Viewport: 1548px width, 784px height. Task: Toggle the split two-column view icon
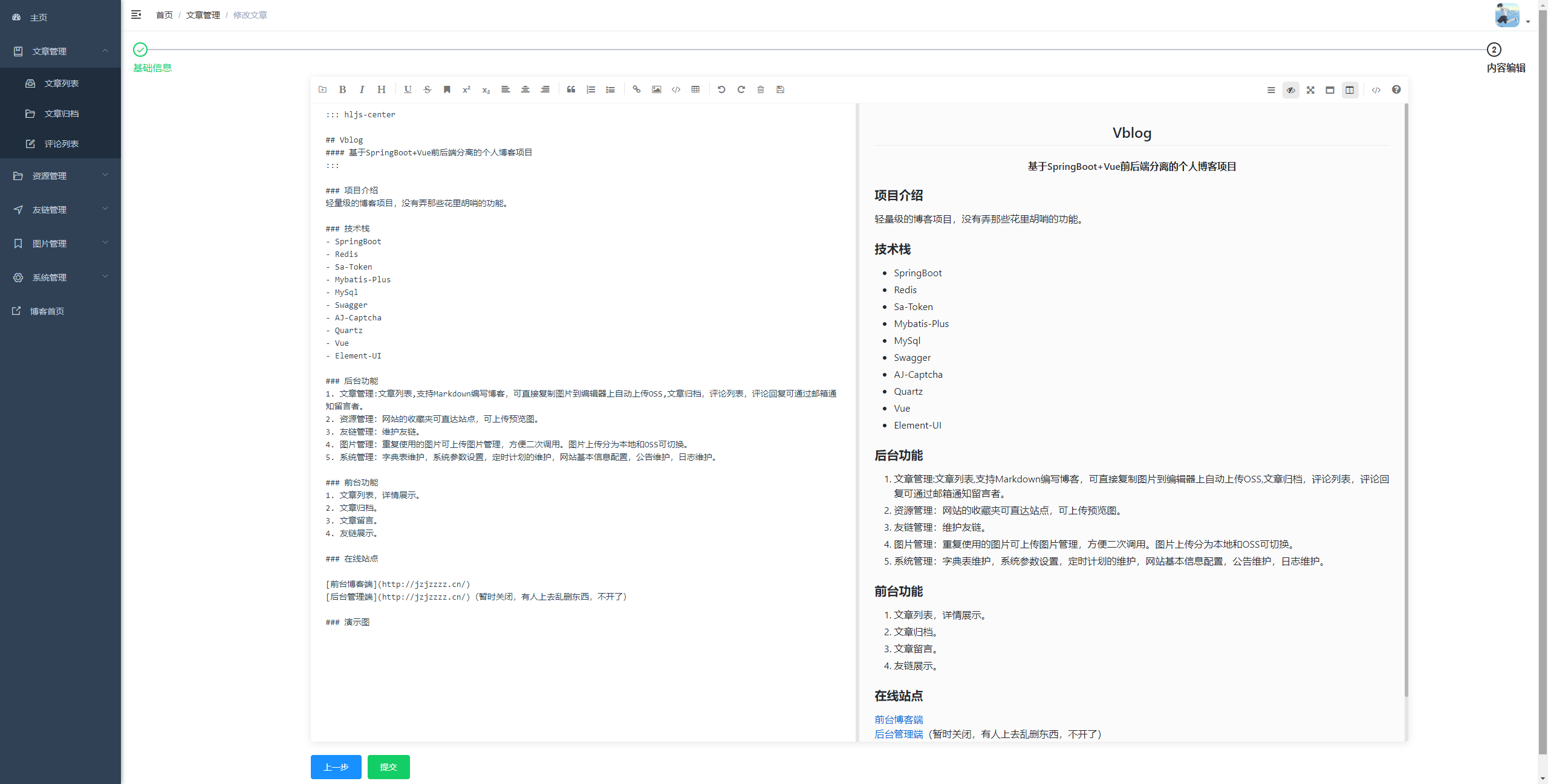point(1350,90)
